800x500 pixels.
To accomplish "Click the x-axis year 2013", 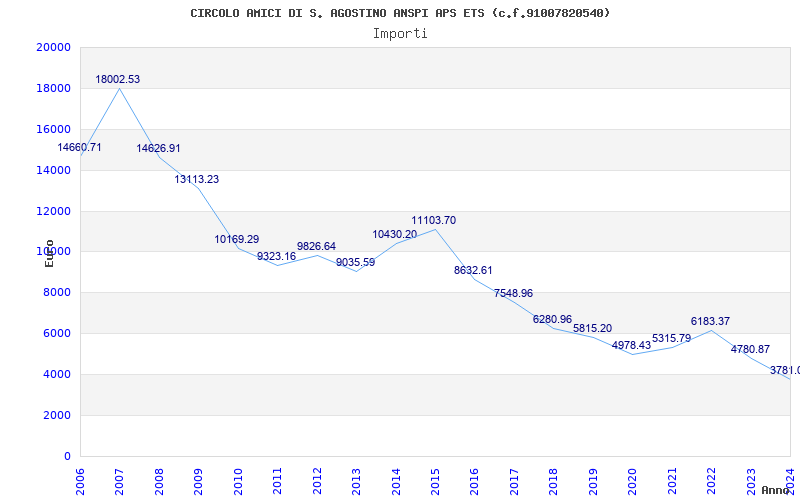I will point(356,481).
